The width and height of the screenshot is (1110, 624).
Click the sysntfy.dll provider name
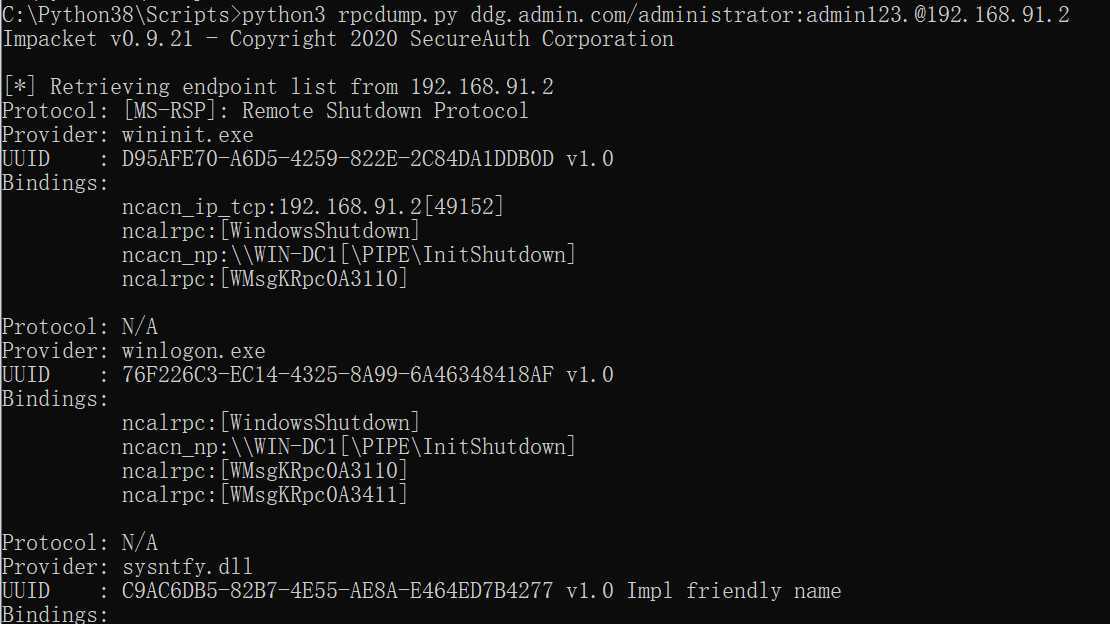click(187, 567)
